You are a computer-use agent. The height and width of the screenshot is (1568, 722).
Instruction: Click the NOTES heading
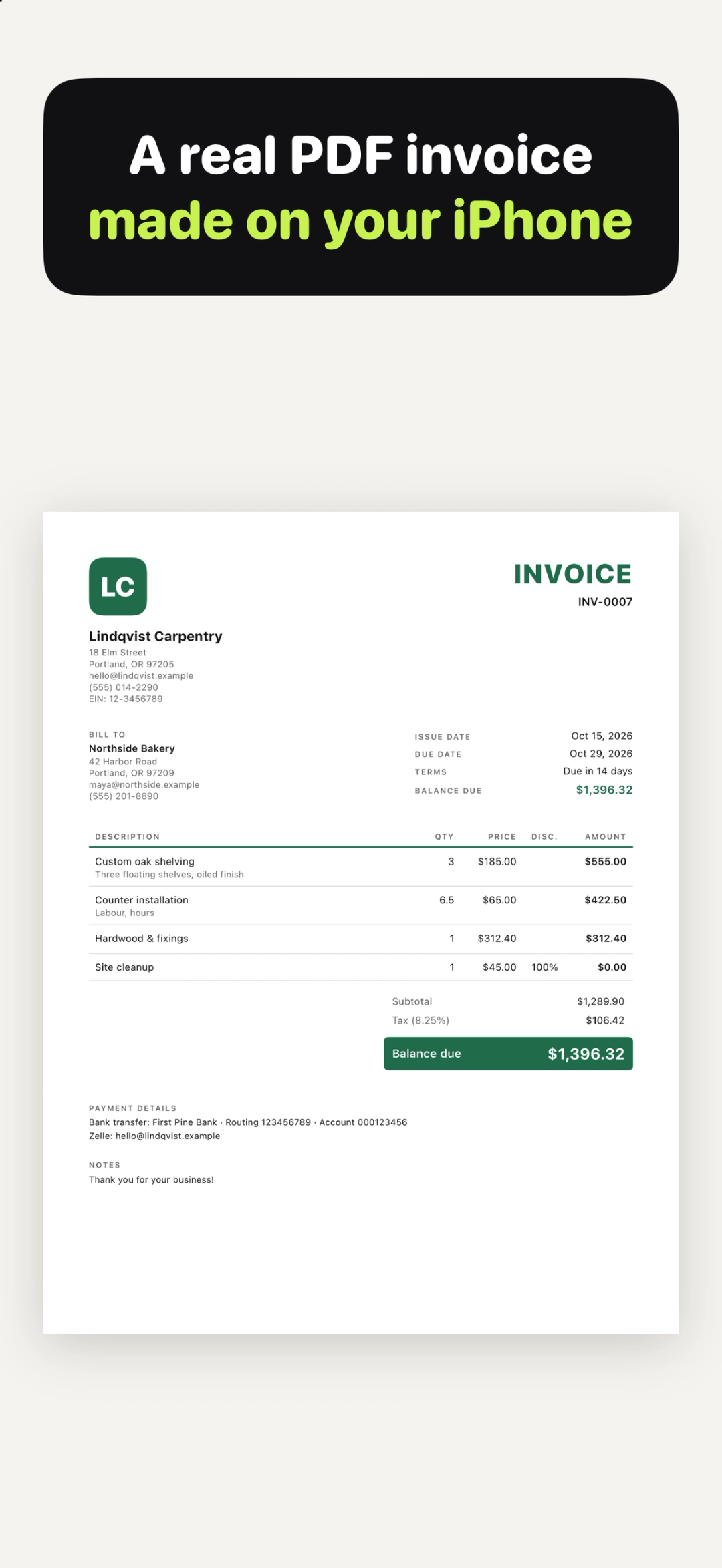coord(104,1164)
